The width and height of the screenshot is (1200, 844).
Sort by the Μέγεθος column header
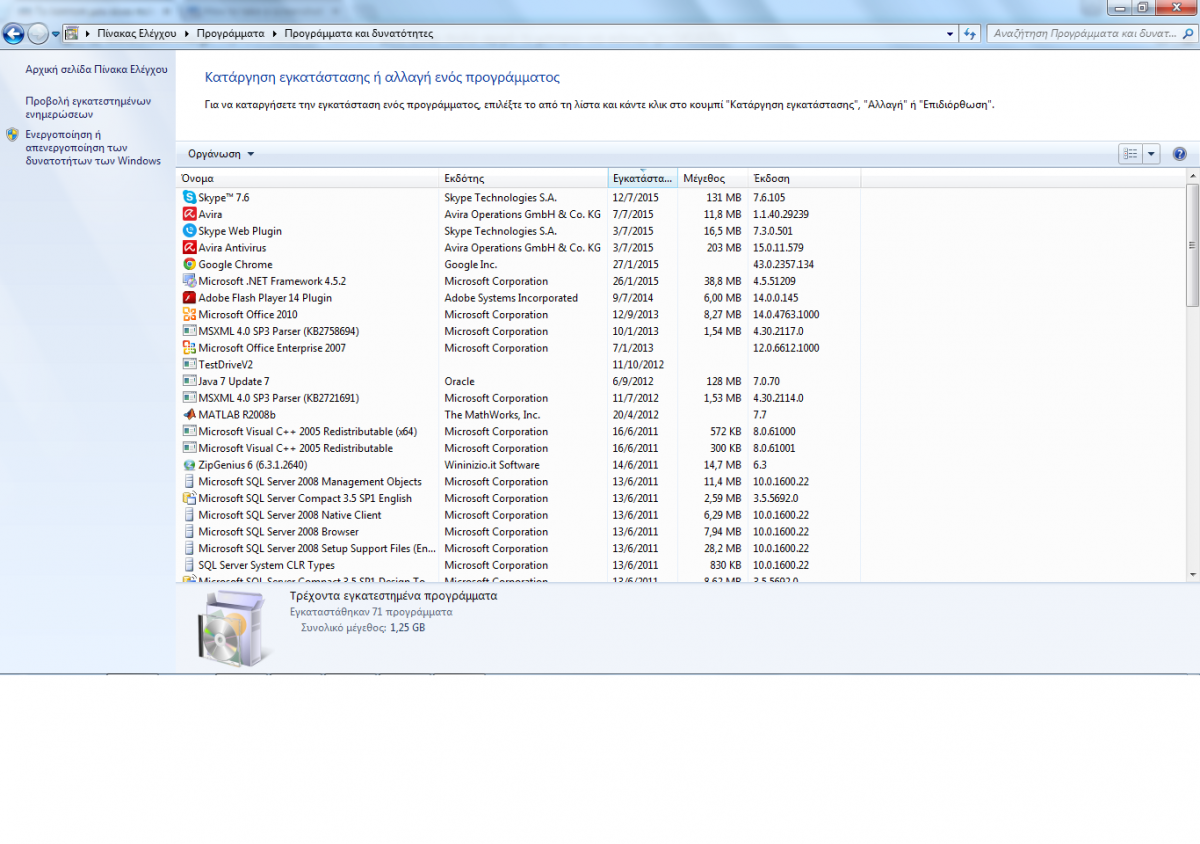coord(713,178)
